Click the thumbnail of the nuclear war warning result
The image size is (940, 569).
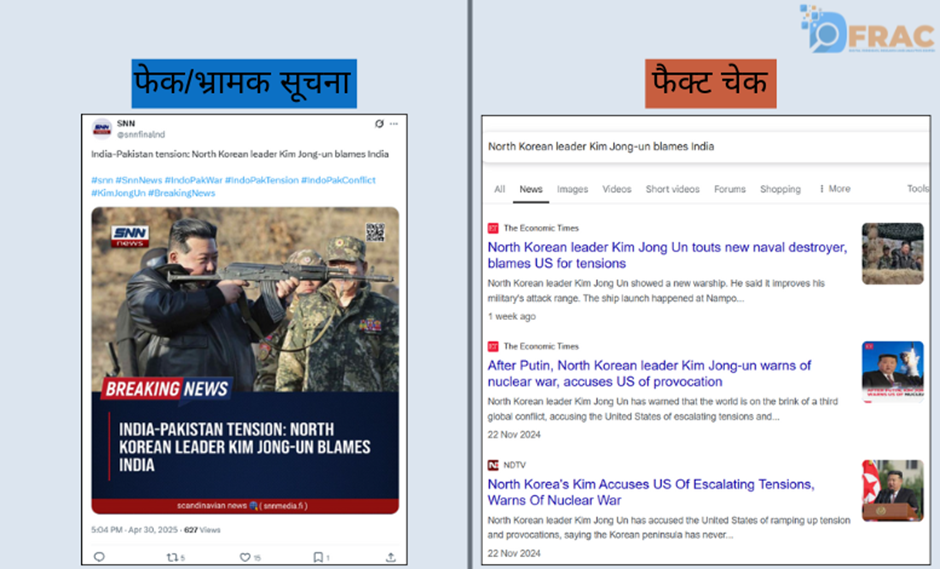coord(893,371)
